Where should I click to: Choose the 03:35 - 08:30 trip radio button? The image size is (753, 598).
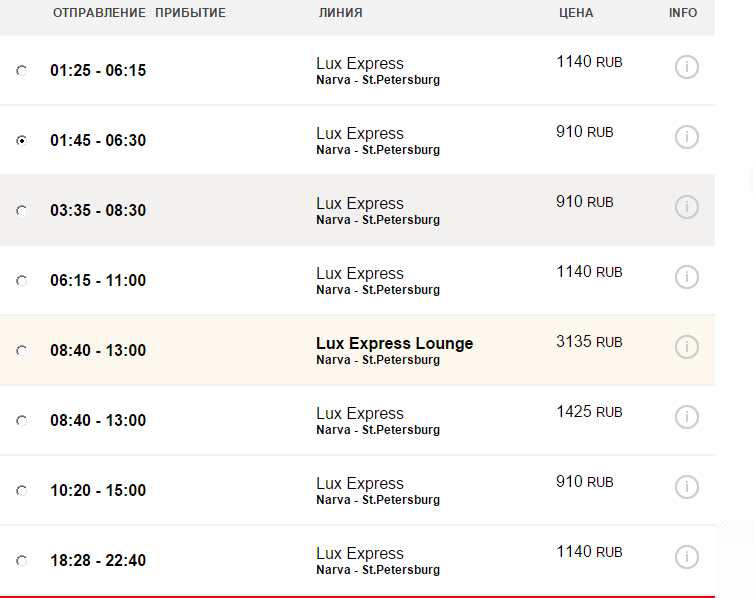coord(22,211)
